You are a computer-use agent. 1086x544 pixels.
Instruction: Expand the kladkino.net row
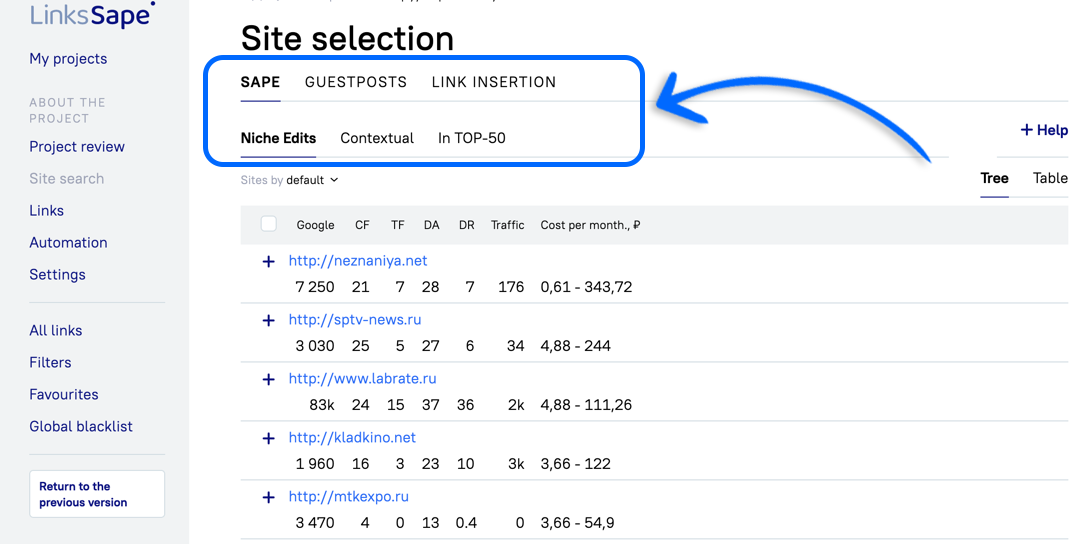269,439
